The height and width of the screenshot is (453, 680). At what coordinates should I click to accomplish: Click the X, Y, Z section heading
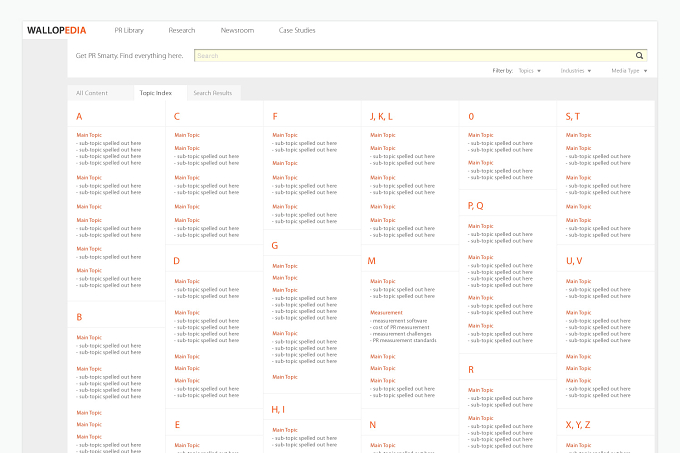tap(578, 425)
